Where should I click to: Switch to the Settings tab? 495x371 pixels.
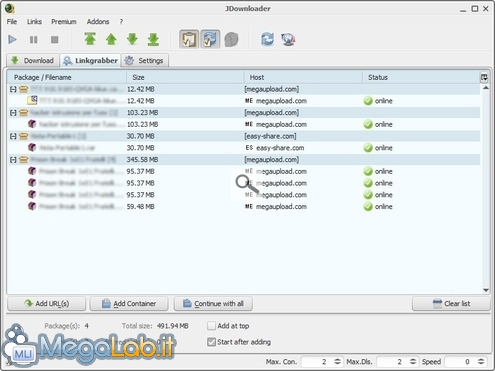144,60
